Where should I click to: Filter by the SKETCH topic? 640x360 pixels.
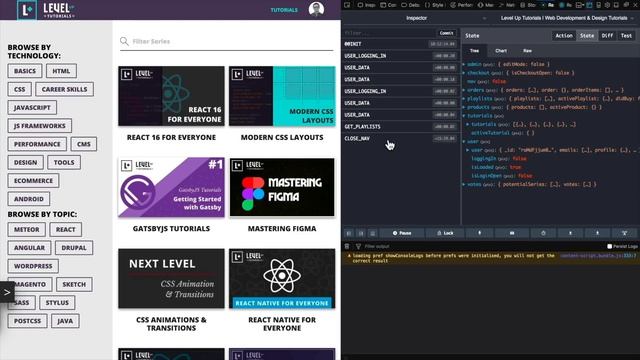(x=74, y=284)
